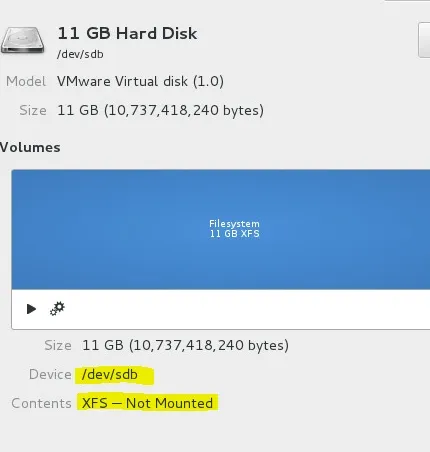Screen dimensions: 430x452
Task: Select volume size value beneath the toolbar
Action: click(x=185, y=345)
